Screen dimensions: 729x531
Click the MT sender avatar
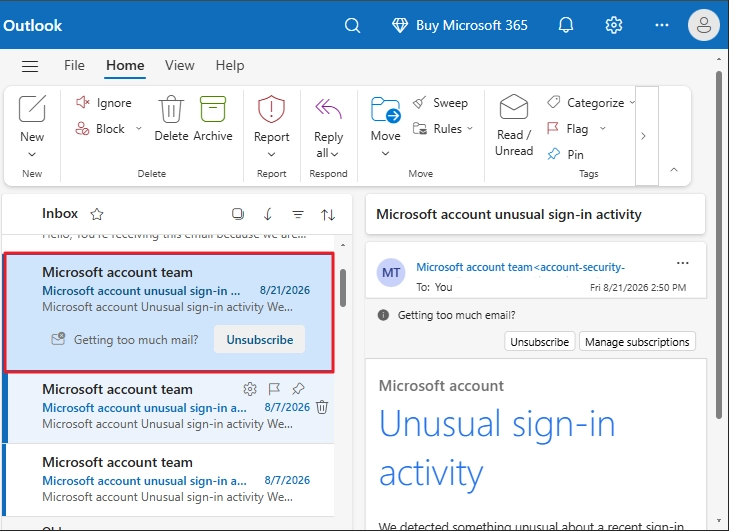[391, 272]
